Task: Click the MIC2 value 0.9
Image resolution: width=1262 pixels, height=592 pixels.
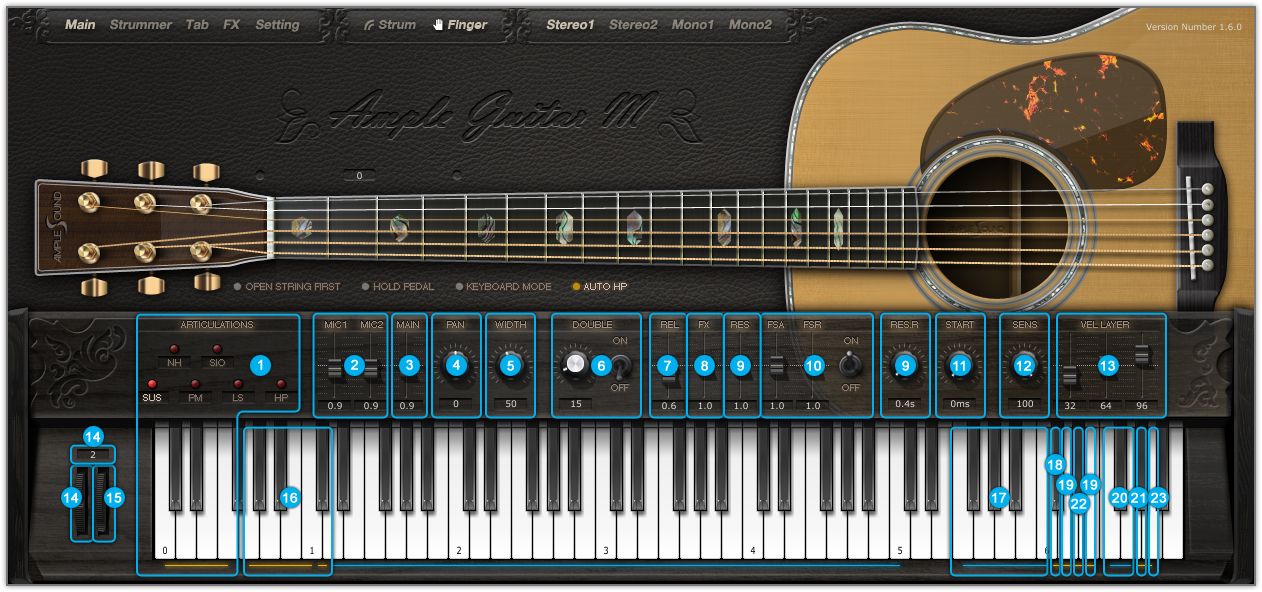Action: (x=371, y=405)
